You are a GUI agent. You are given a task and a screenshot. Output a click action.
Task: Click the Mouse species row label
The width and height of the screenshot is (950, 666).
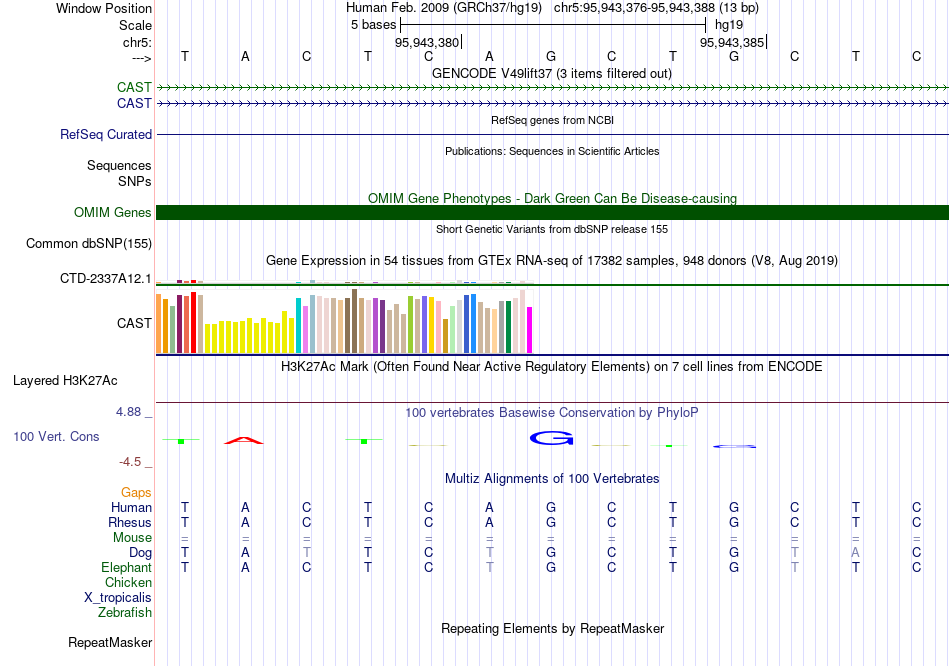click(x=132, y=538)
